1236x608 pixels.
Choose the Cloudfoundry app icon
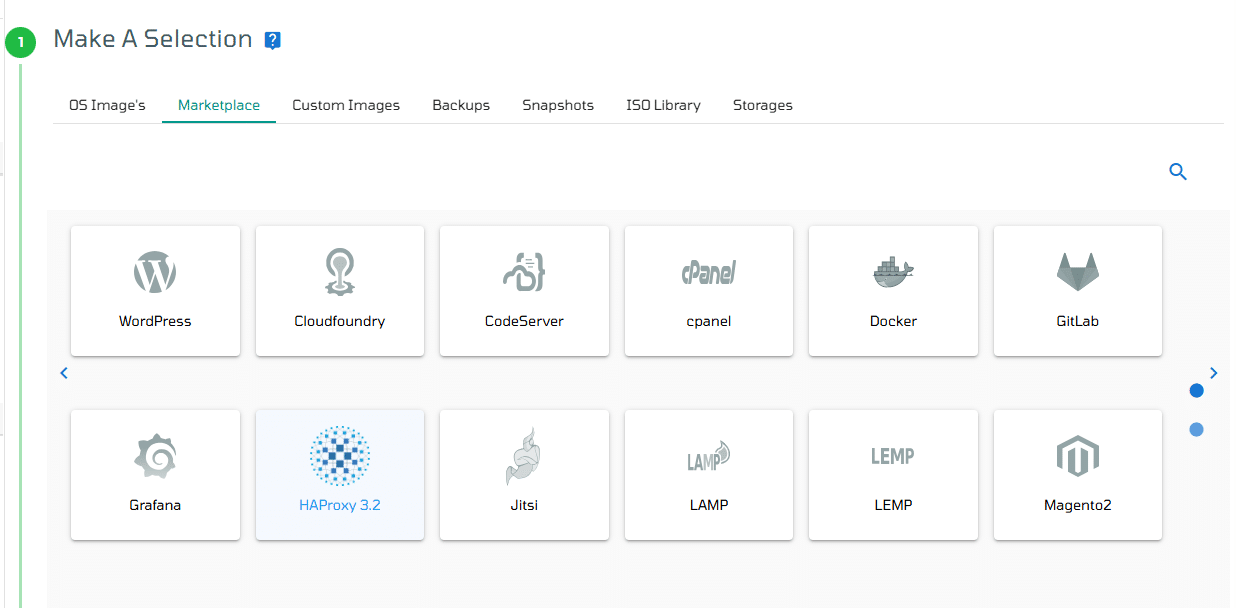click(339, 272)
